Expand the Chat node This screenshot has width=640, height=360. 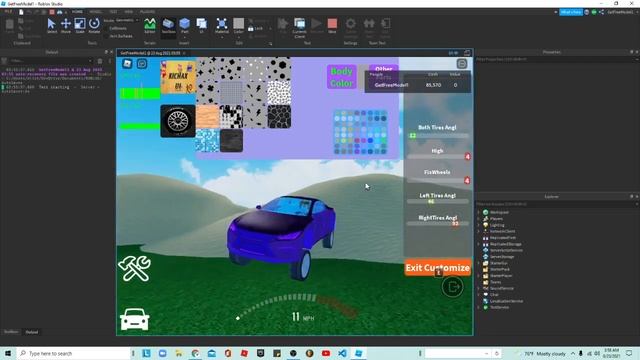pos(478,294)
